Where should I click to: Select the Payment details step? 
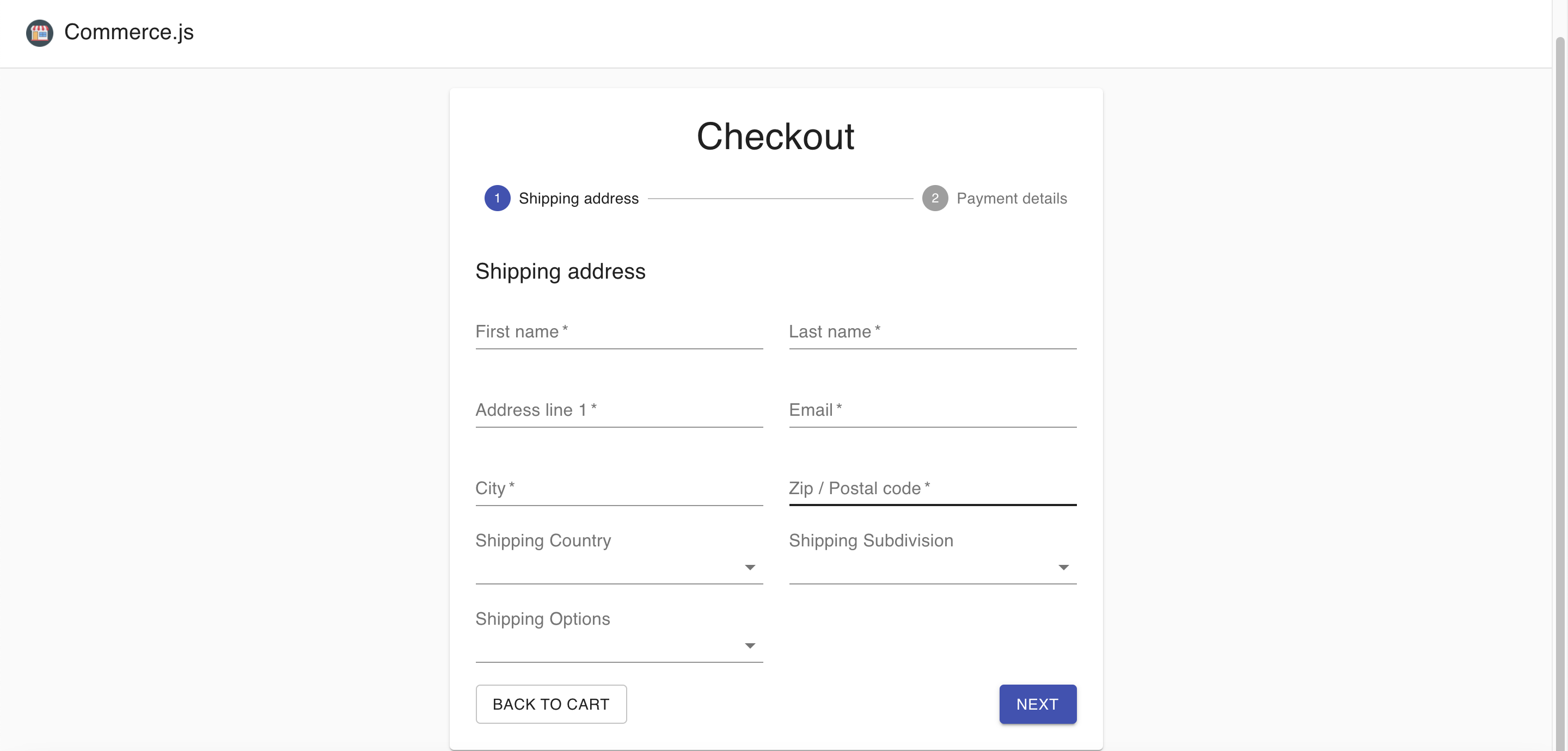pyautogui.click(x=1012, y=198)
